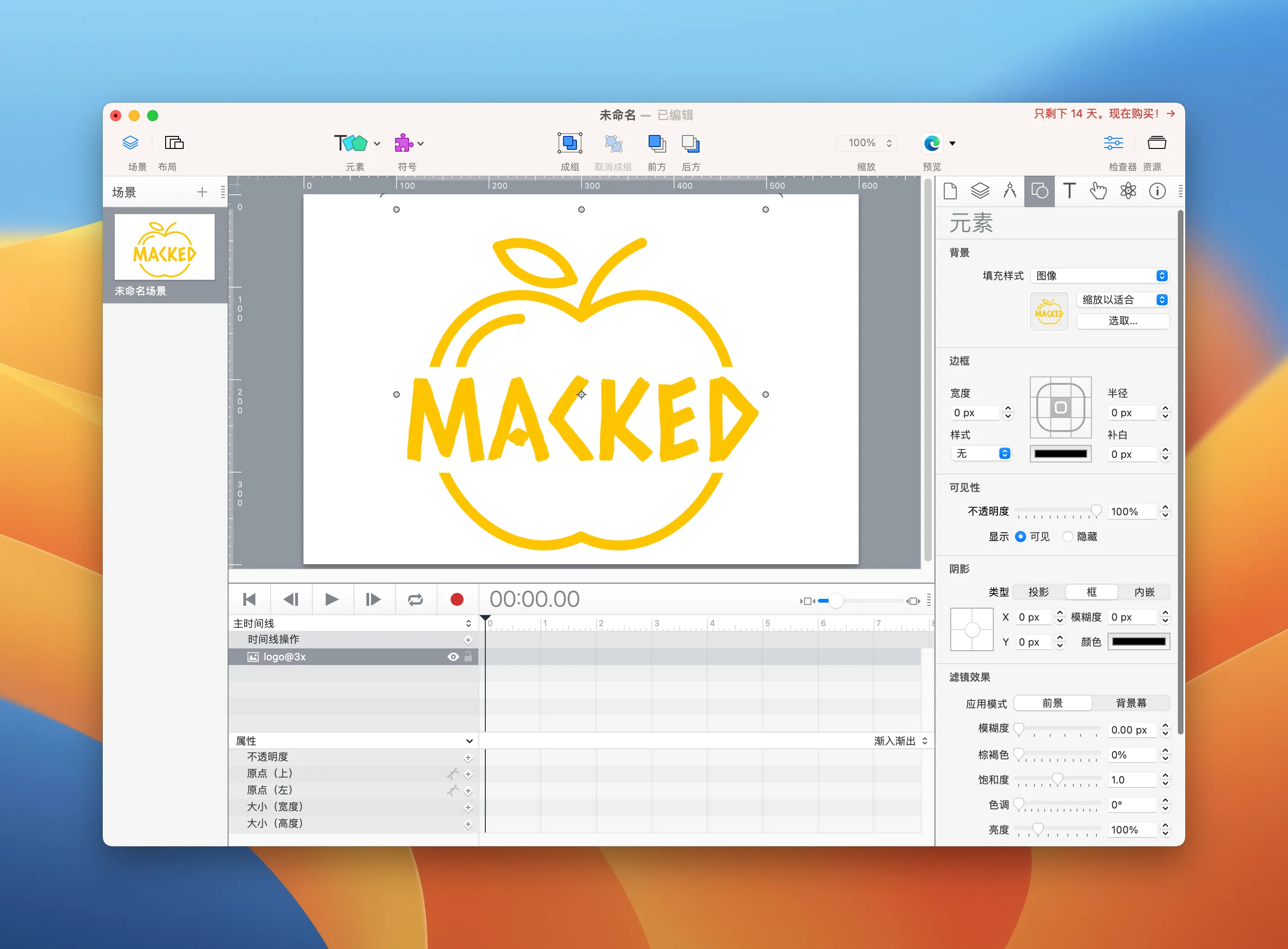
Task: Open the Actions hand inspector icon
Action: tap(1098, 191)
